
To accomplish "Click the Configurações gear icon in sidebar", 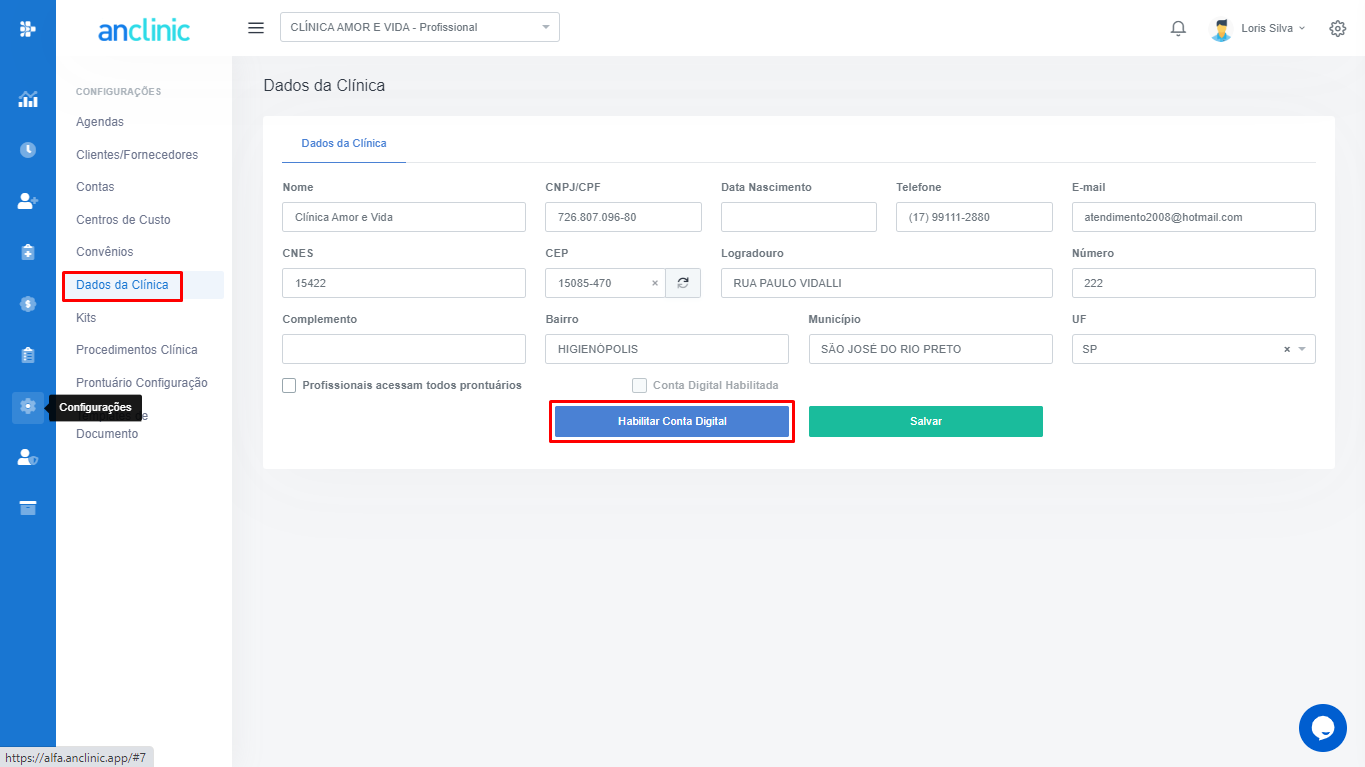I will tap(28, 406).
